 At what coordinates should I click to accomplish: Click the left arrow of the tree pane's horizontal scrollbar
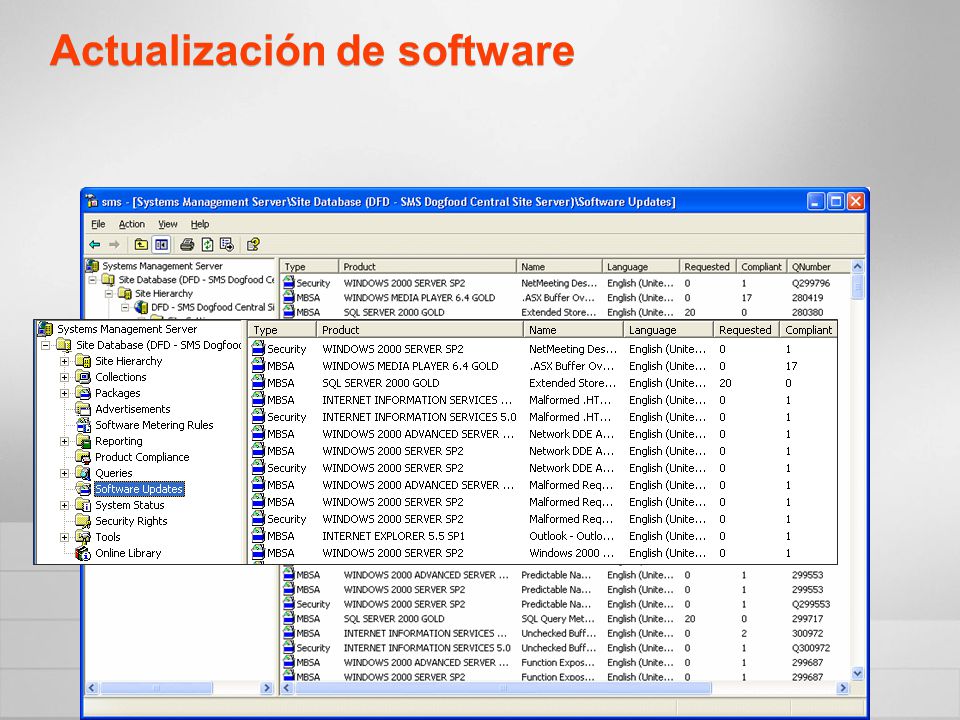92,688
